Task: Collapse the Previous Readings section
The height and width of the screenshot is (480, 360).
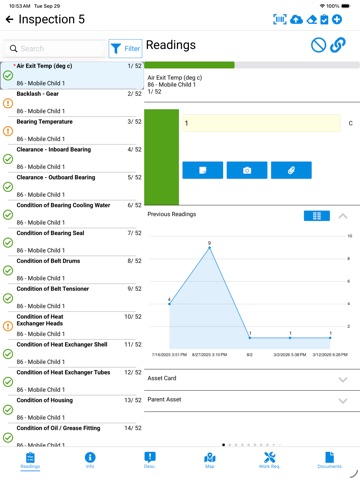Action: 343,216
